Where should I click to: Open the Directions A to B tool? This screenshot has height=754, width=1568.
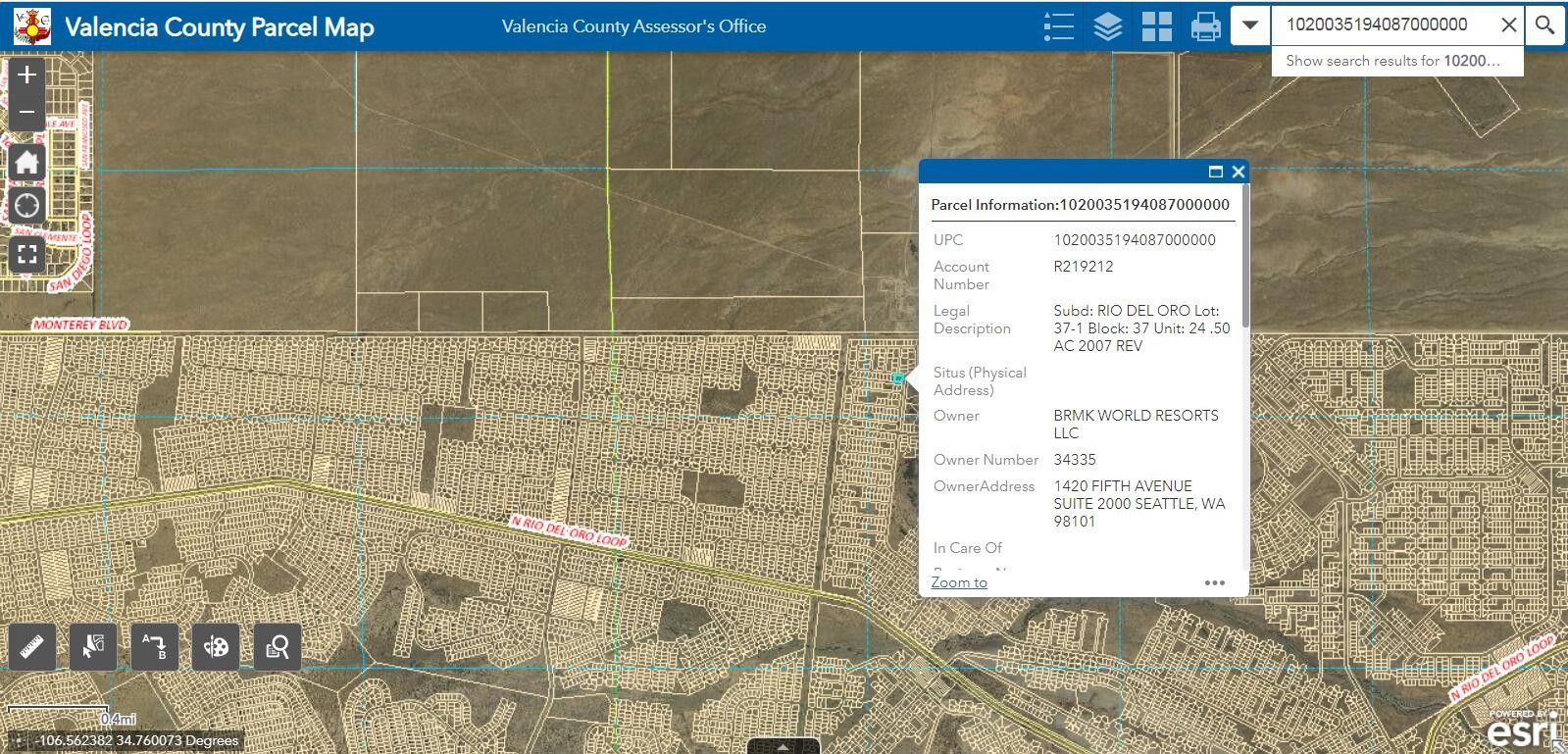(155, 647)
